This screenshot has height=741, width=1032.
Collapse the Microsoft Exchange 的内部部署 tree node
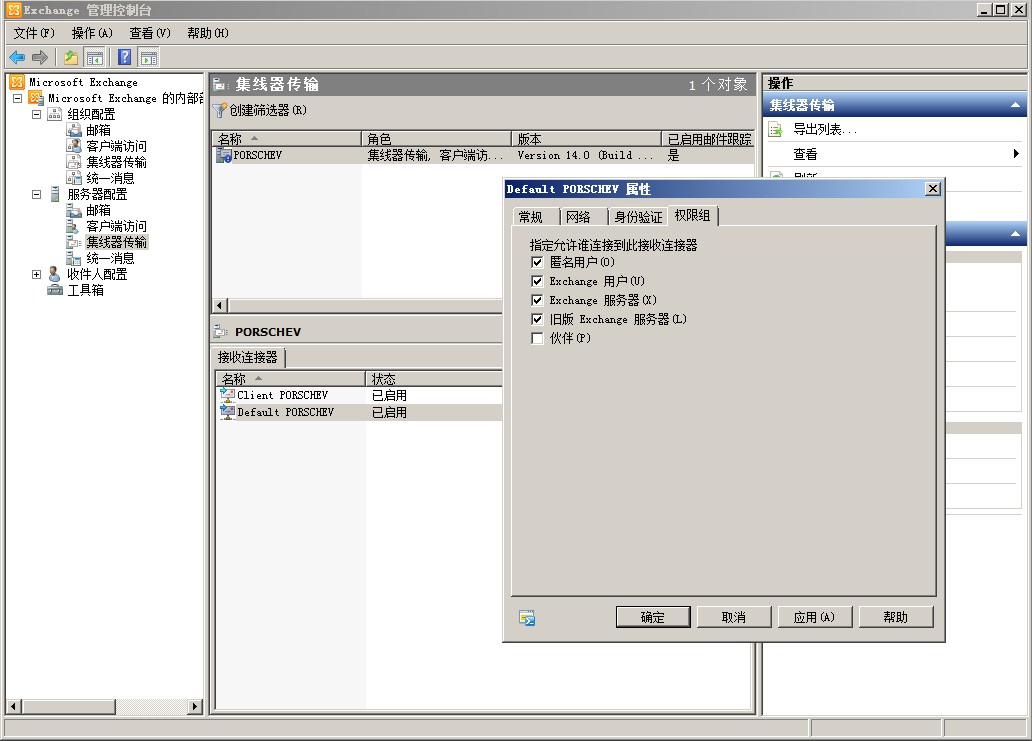click(18, 99)
